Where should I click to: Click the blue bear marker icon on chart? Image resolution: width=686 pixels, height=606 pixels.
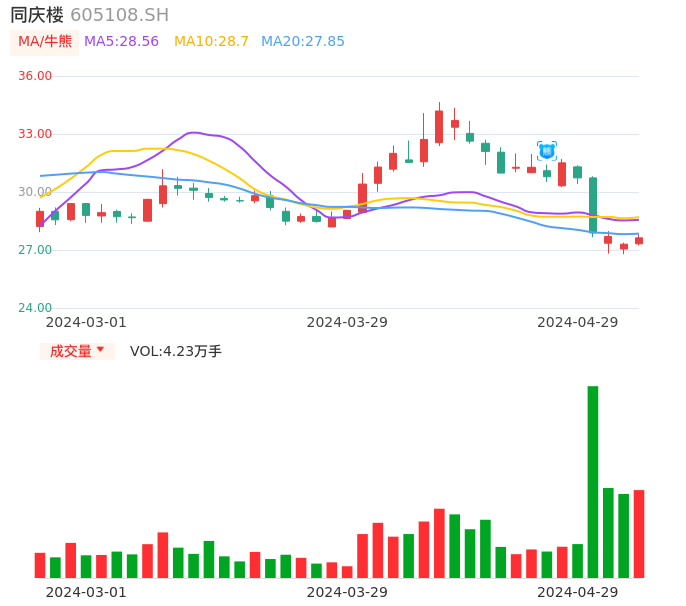546,151
